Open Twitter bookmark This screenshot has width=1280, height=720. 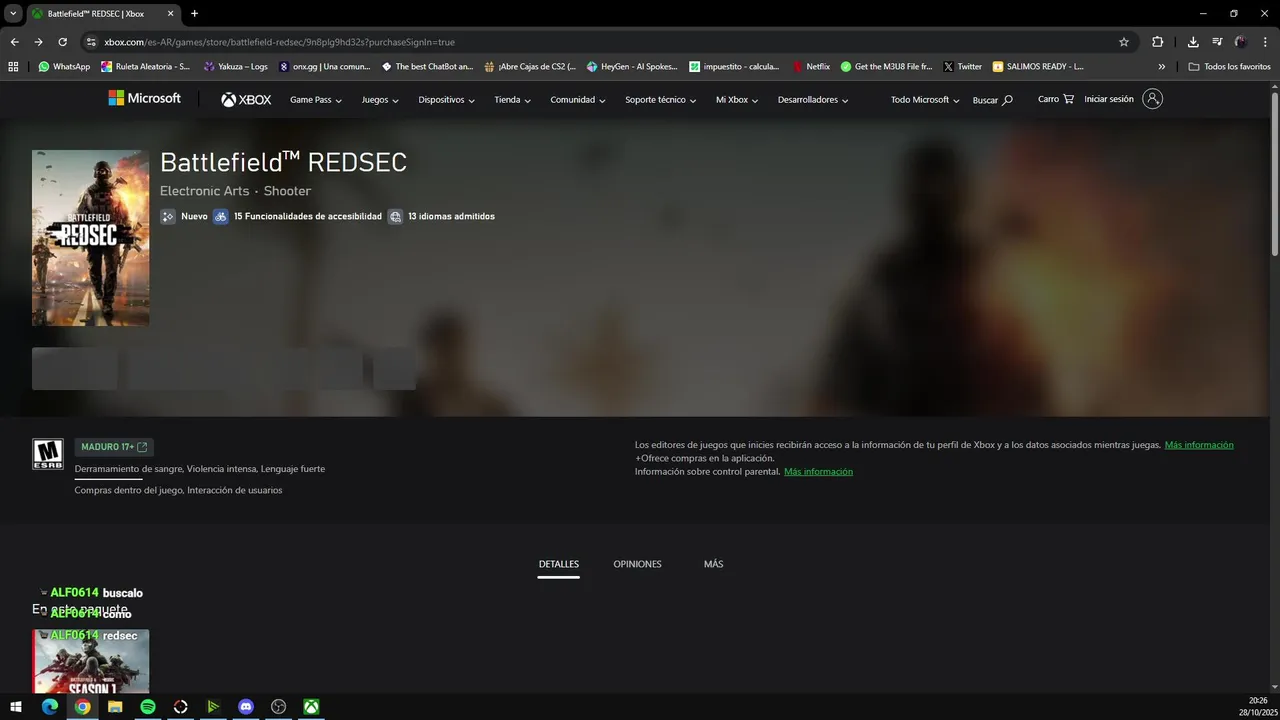(x=962, y=67)
